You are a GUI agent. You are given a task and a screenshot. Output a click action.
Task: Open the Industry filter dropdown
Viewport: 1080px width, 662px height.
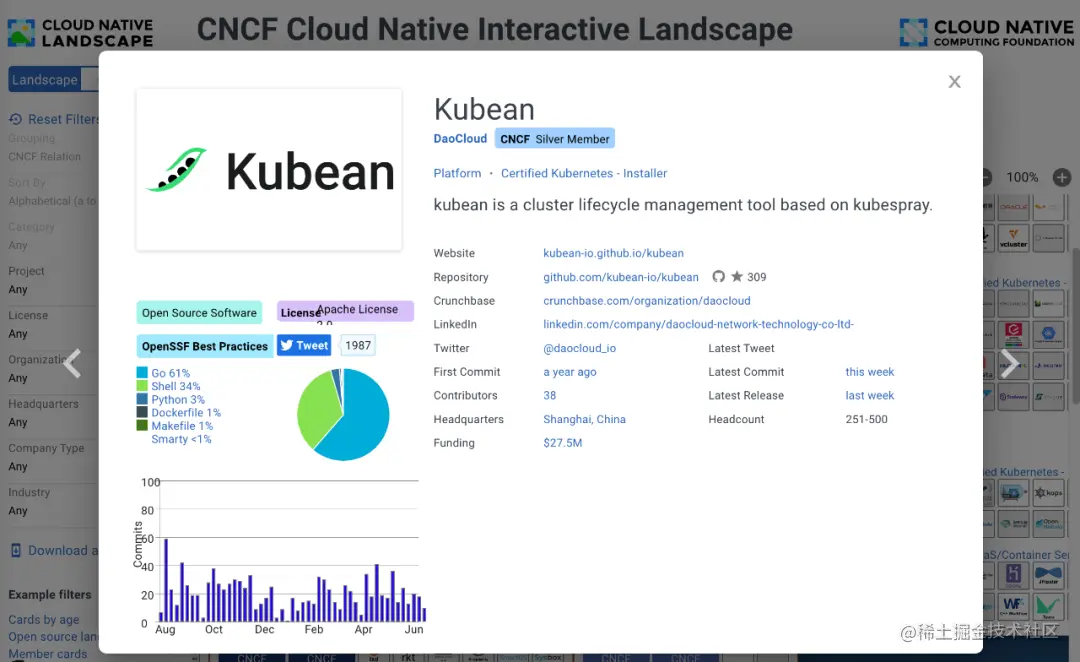pos(52,510)
